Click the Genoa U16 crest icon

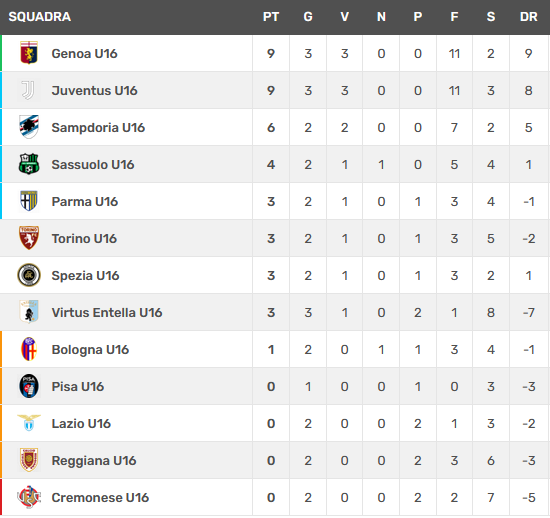[29, 53]
